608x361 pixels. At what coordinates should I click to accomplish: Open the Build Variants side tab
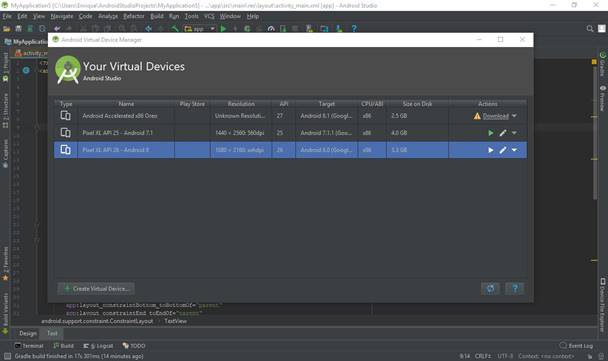[x=5, y=313]
